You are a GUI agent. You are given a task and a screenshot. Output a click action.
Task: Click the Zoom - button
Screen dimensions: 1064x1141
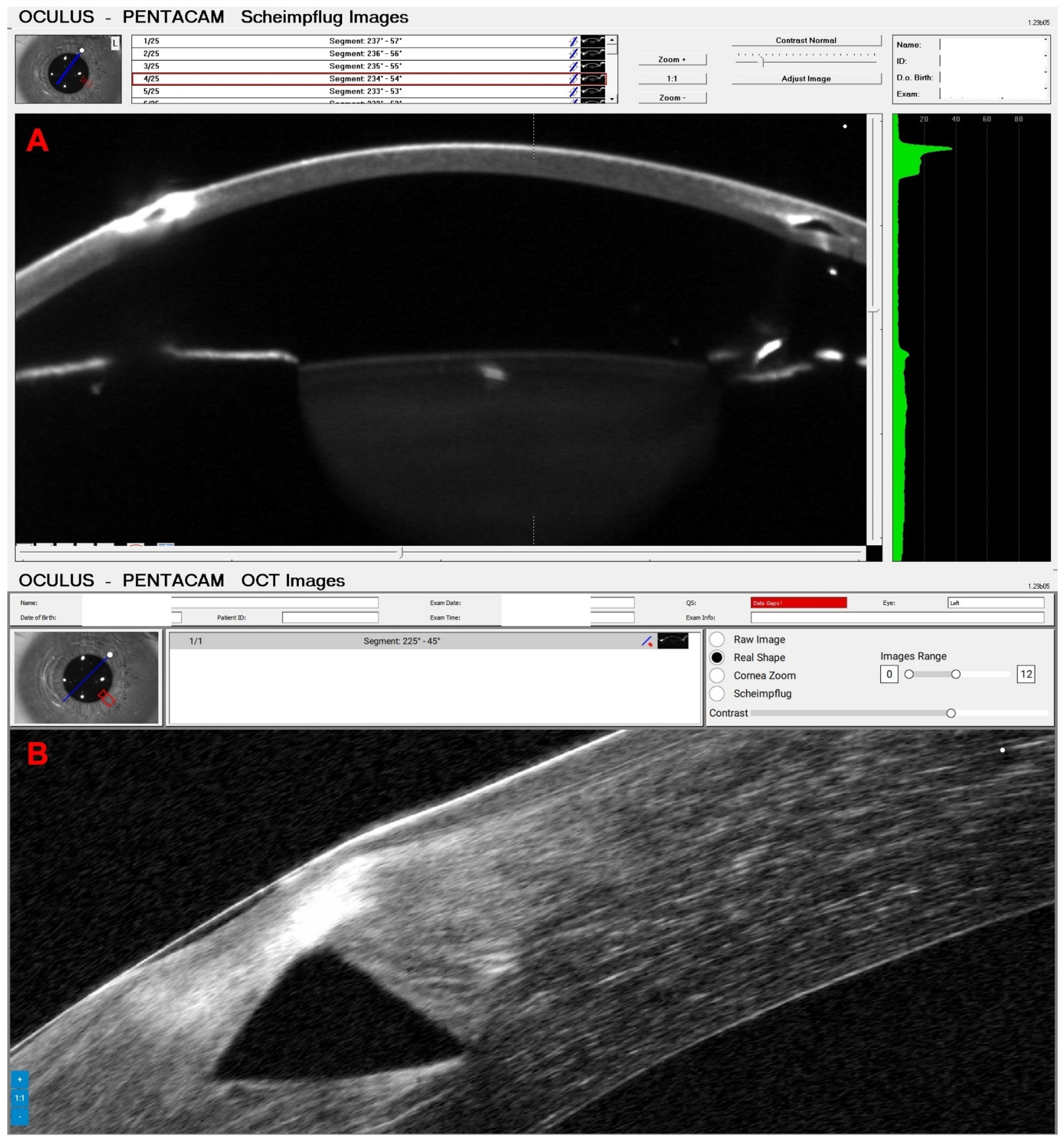click(x=672, y=98)
